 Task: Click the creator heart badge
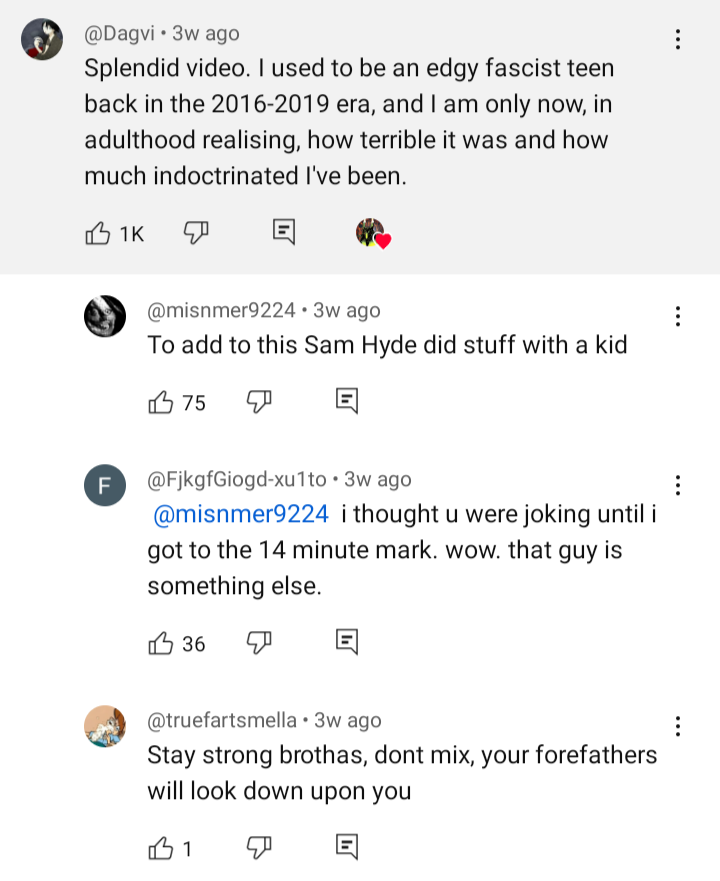pyautogui.click(x=372, y=234)
